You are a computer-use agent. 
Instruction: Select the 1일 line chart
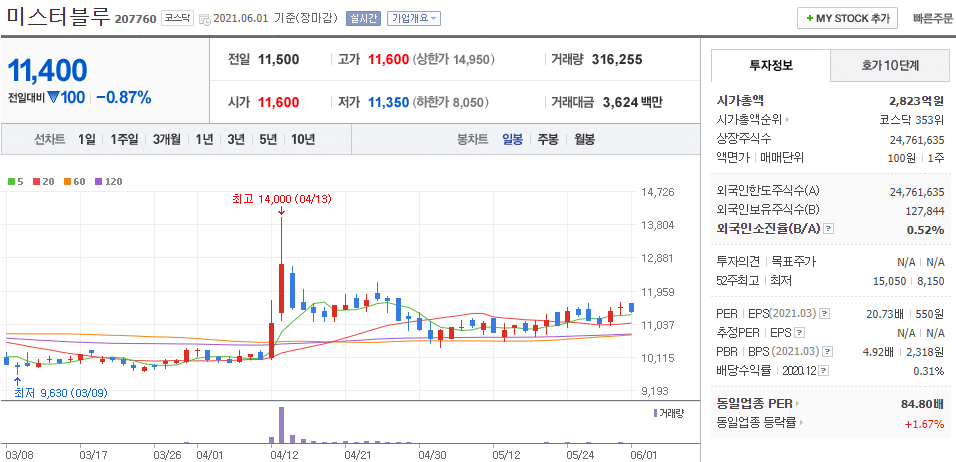pyautogui.click(x=87, y=139)
